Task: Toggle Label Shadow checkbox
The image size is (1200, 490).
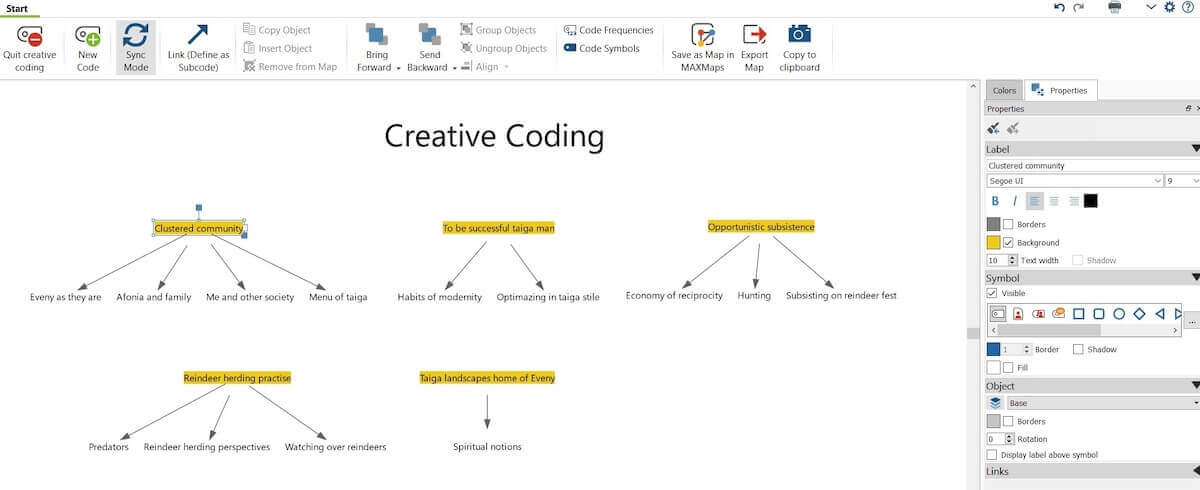Action: point(1078,260)
